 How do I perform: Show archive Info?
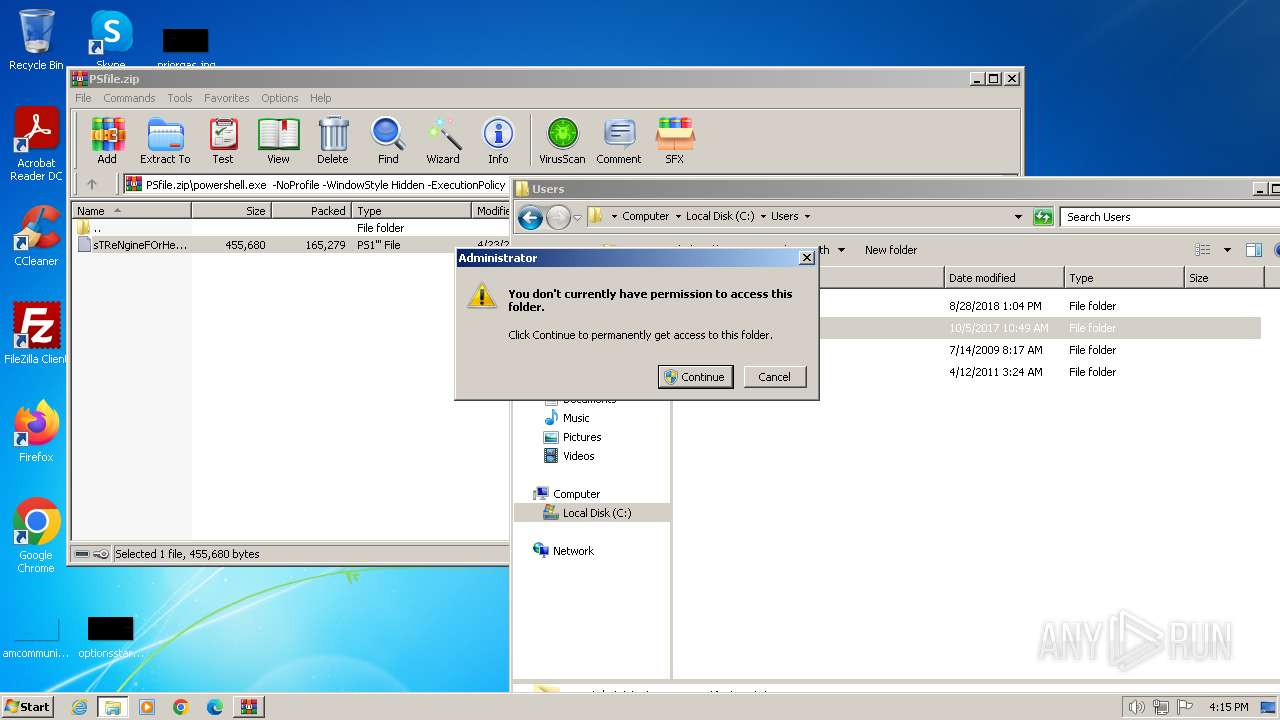(x=498, y=141)
